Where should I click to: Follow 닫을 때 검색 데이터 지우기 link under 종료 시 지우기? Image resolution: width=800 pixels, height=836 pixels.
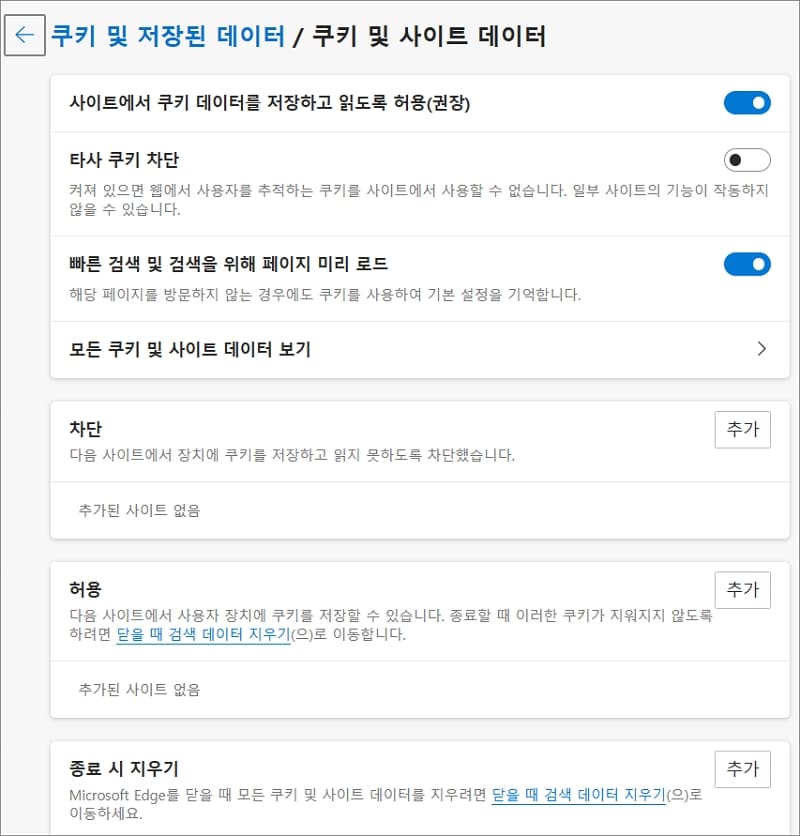pyautogui.click(x=579, y=795)
